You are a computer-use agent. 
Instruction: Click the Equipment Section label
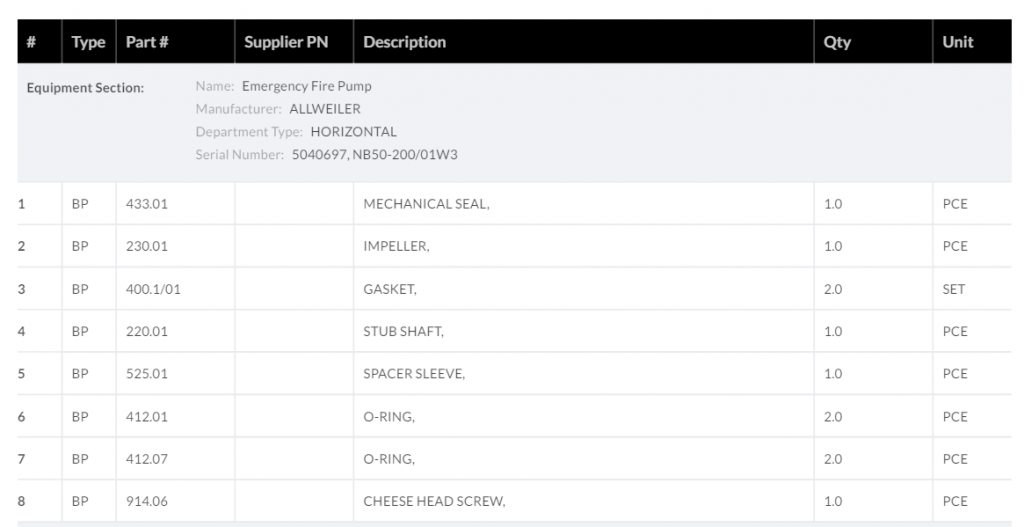85,88
